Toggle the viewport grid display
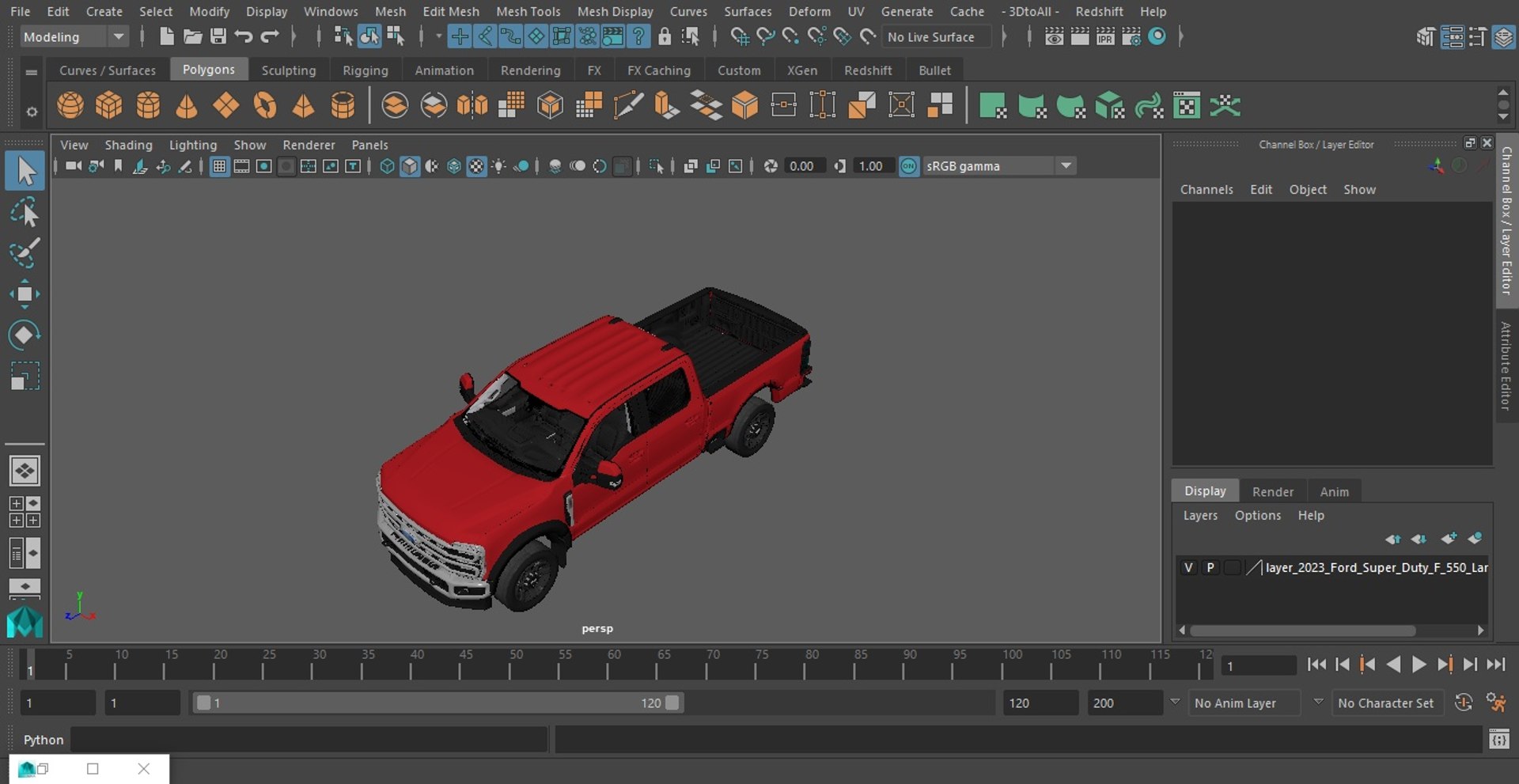Screen dimensions: 1519x784 click(x=219, y=166)
